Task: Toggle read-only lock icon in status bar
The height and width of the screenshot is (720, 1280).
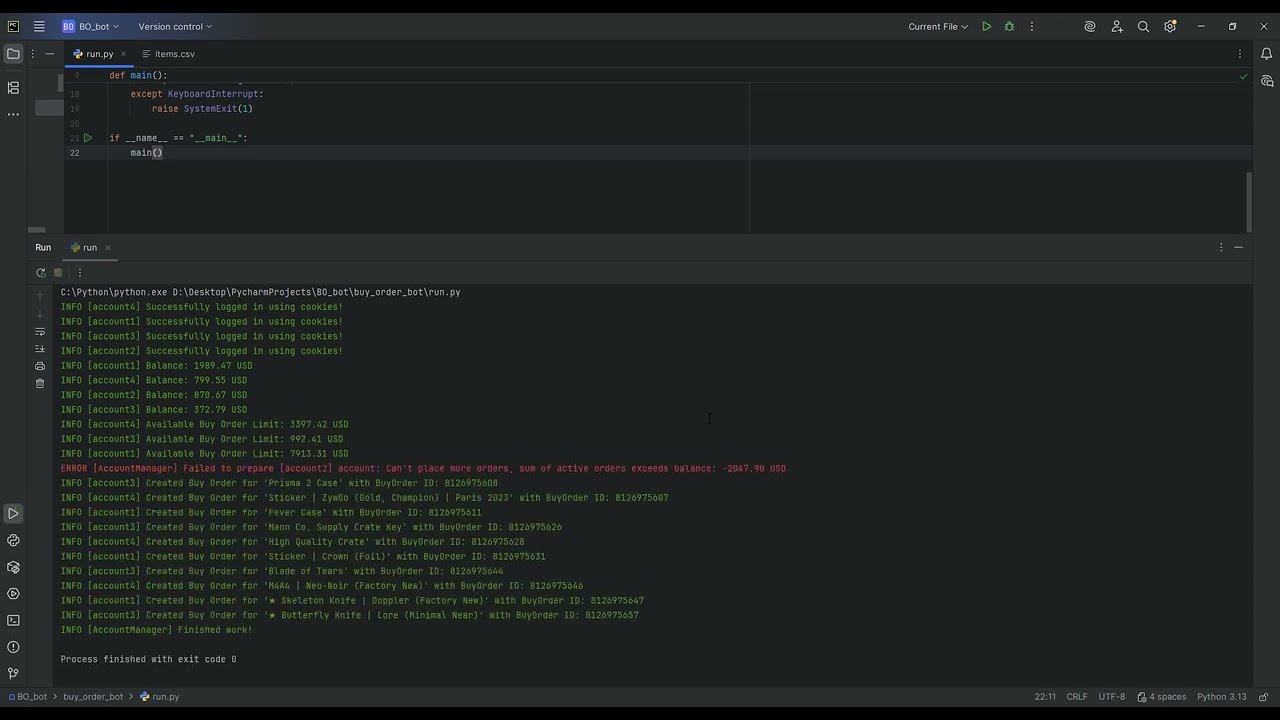Action: (x=1263, y=697)
